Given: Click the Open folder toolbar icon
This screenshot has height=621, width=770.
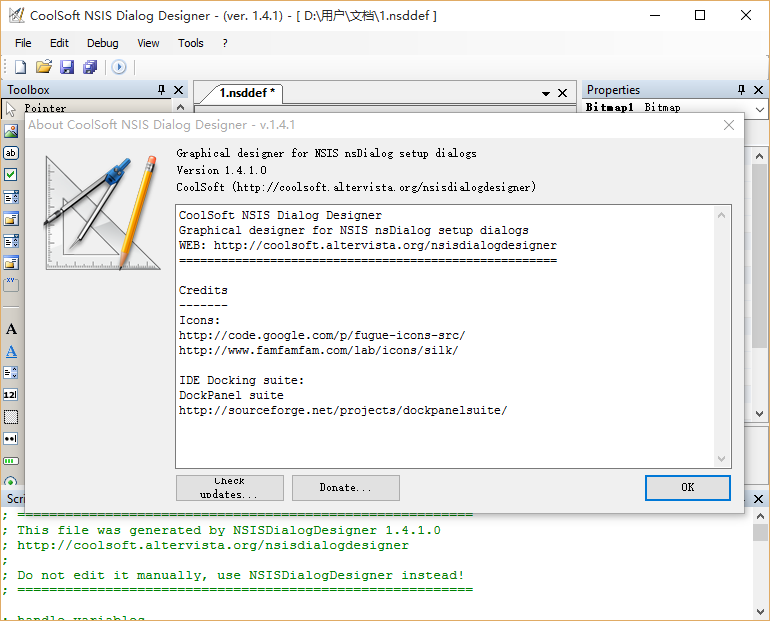Looking at the screenshot, I should click(x=43, y=67).
